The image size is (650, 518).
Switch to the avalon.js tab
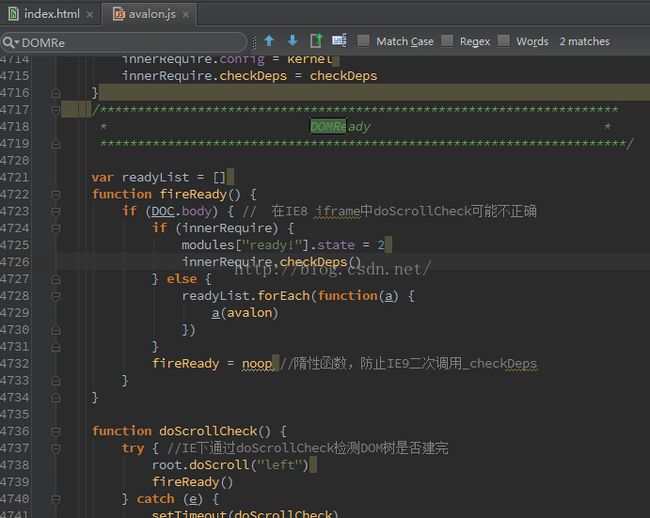click(x=152, y=15)
